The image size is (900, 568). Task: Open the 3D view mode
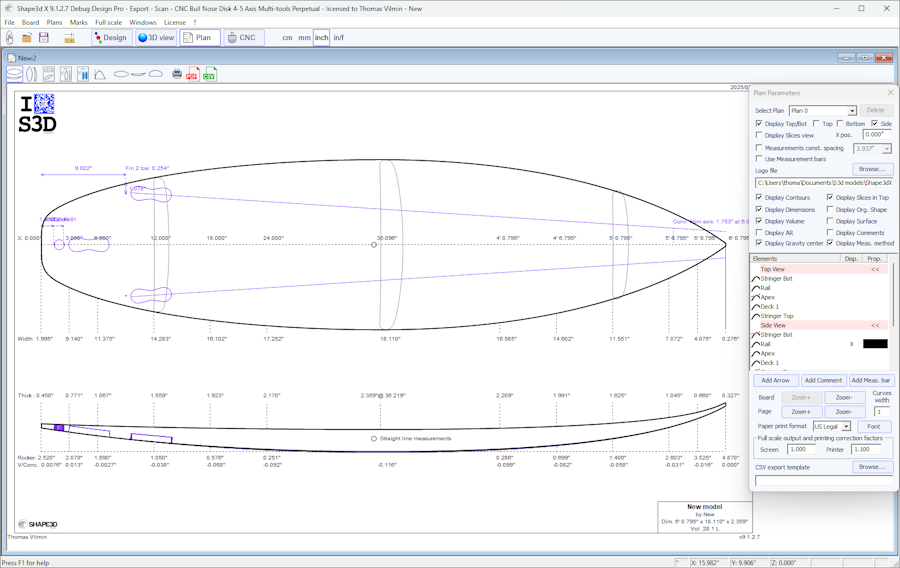[x=156, y=38]
